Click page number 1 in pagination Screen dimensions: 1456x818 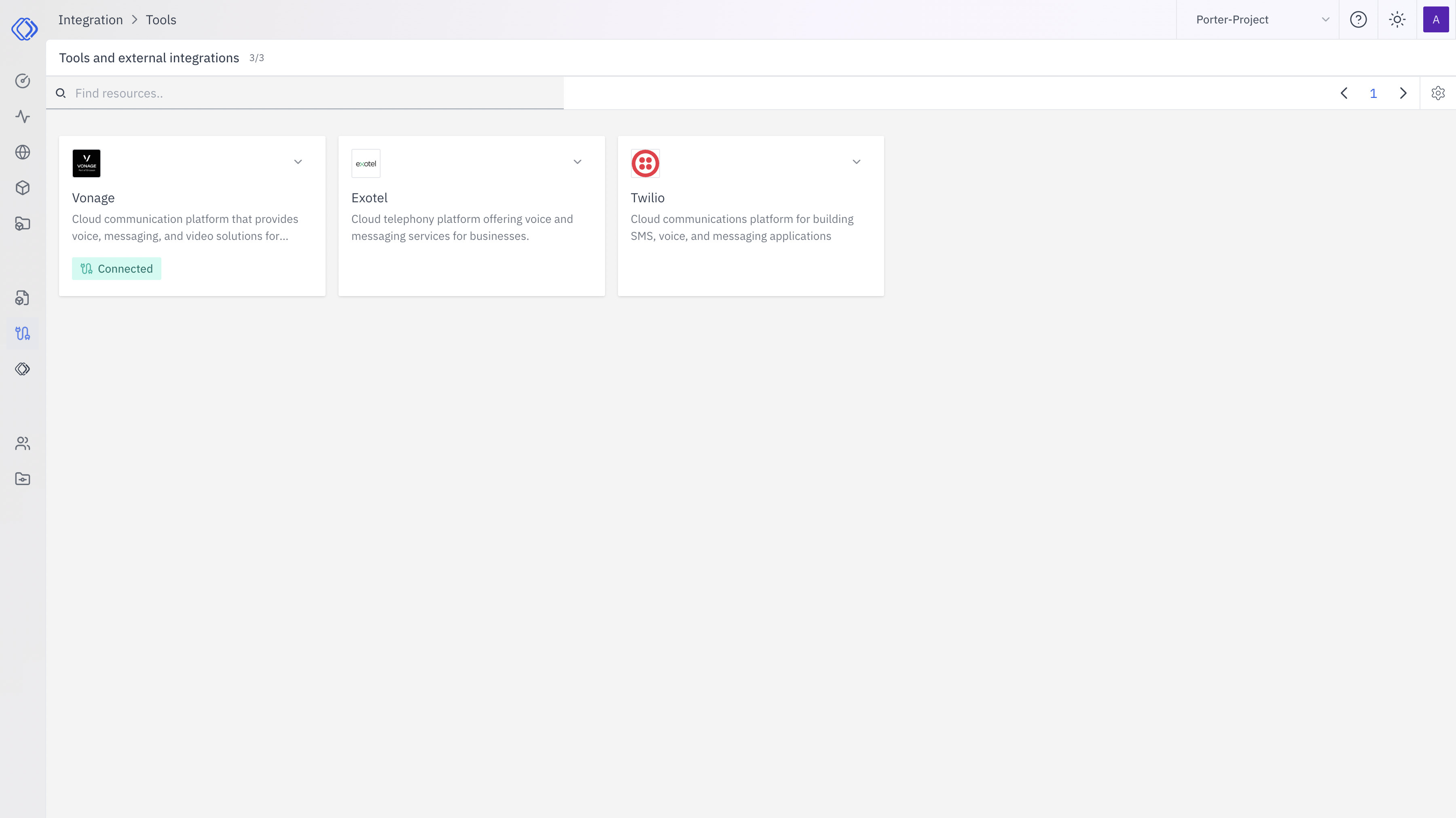click(1373, 93)
